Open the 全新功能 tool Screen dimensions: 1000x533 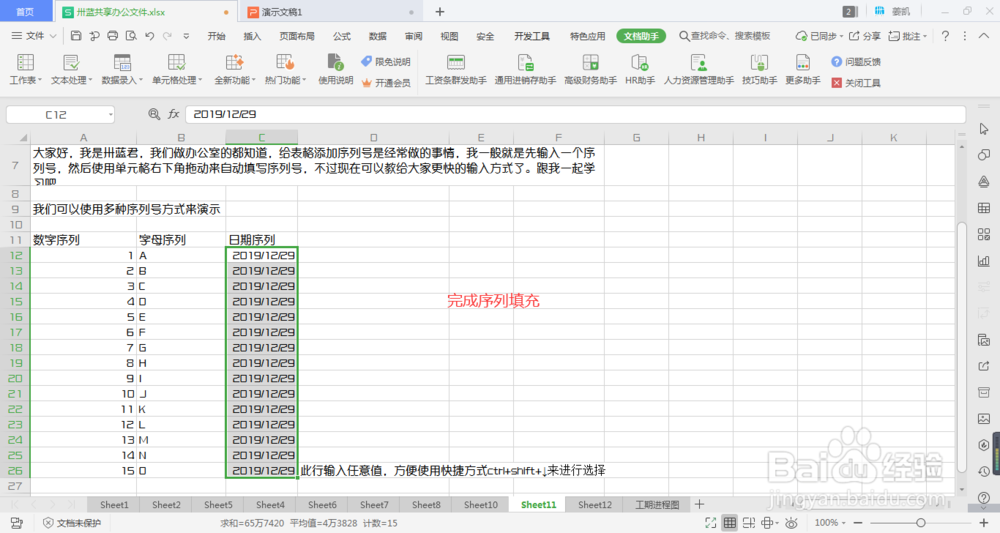(234, 69)
